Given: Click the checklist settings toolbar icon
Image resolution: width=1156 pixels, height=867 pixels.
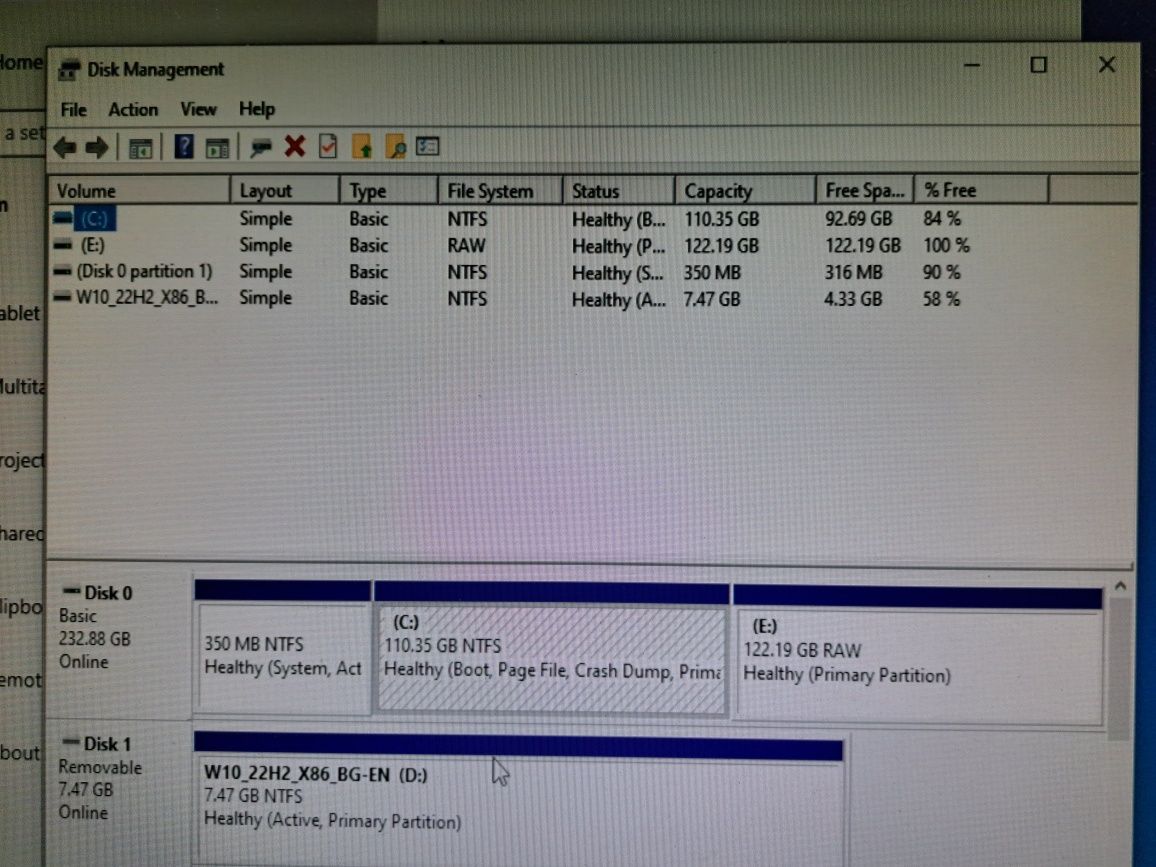Looking at the screenshot, I should coord(428,146).
